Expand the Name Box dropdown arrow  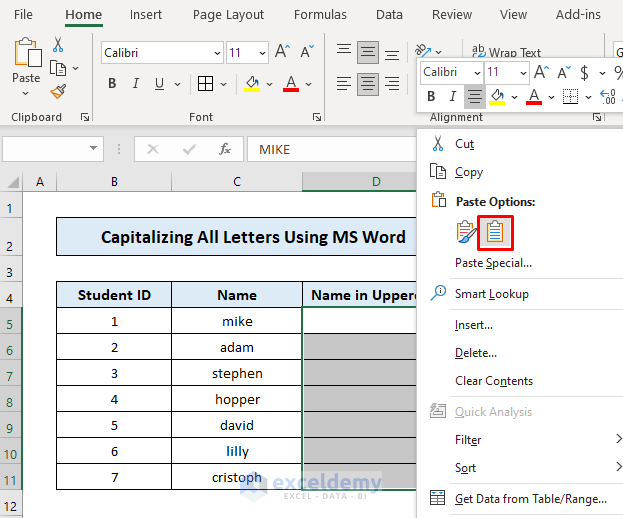(x=94, y=149)
